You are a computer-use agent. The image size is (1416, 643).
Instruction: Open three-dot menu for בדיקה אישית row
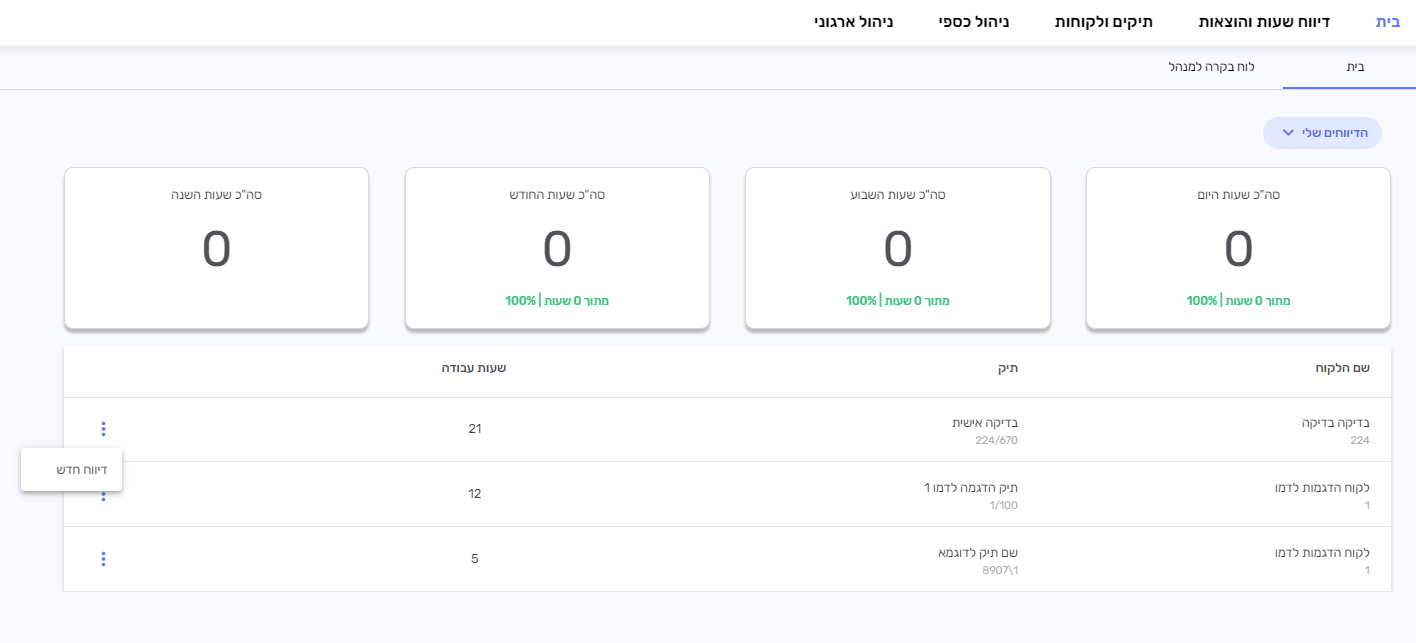[103, 429]
